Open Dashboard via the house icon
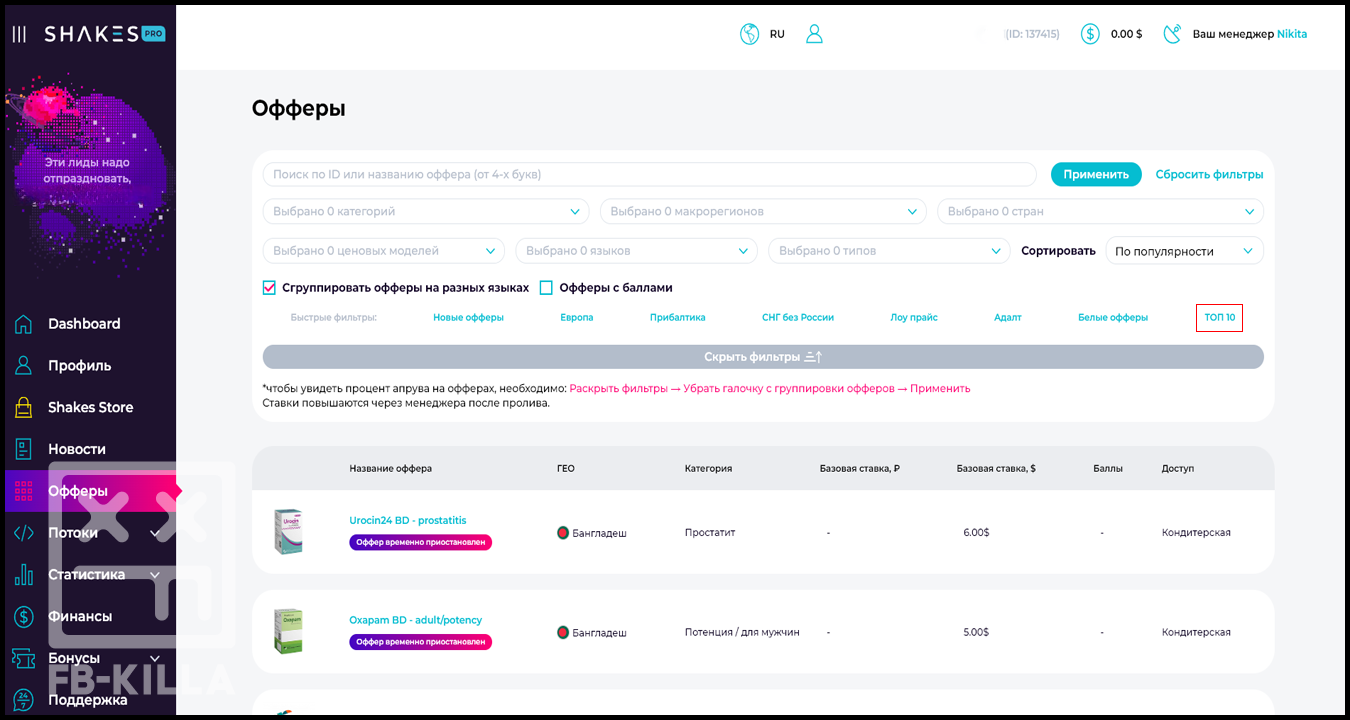 point(24,324)
